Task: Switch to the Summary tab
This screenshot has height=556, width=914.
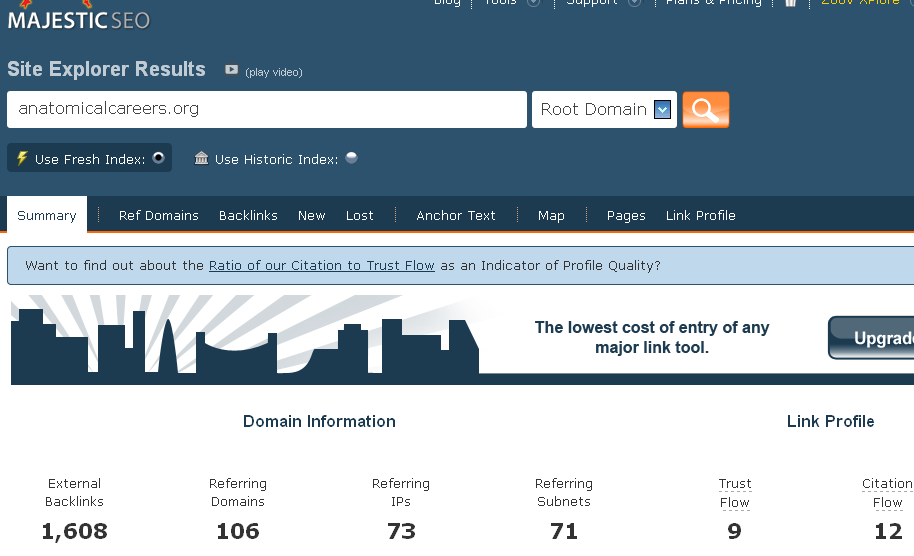Action: [x=47, y=215]
